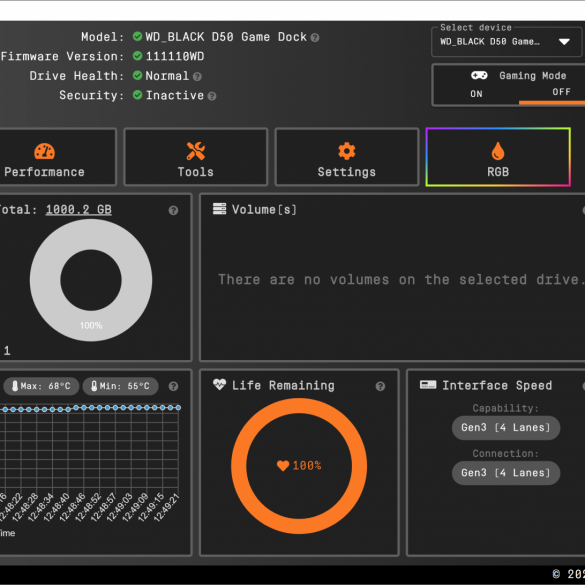Image resolution: width=585 pixels, height=585 pixels.
Task: Click the Interface Speed card icon
Action: click(x=428, y=385)
